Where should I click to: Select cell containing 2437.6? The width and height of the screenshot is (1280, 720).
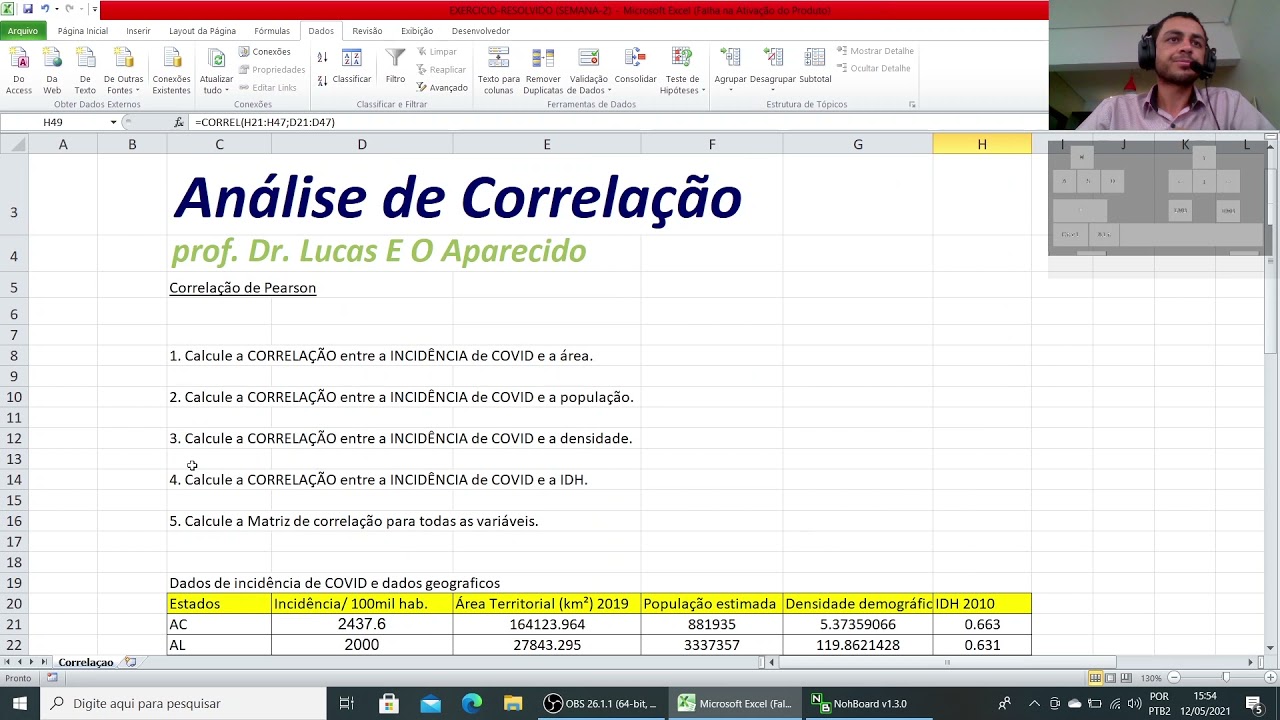[x=362, y=624]
